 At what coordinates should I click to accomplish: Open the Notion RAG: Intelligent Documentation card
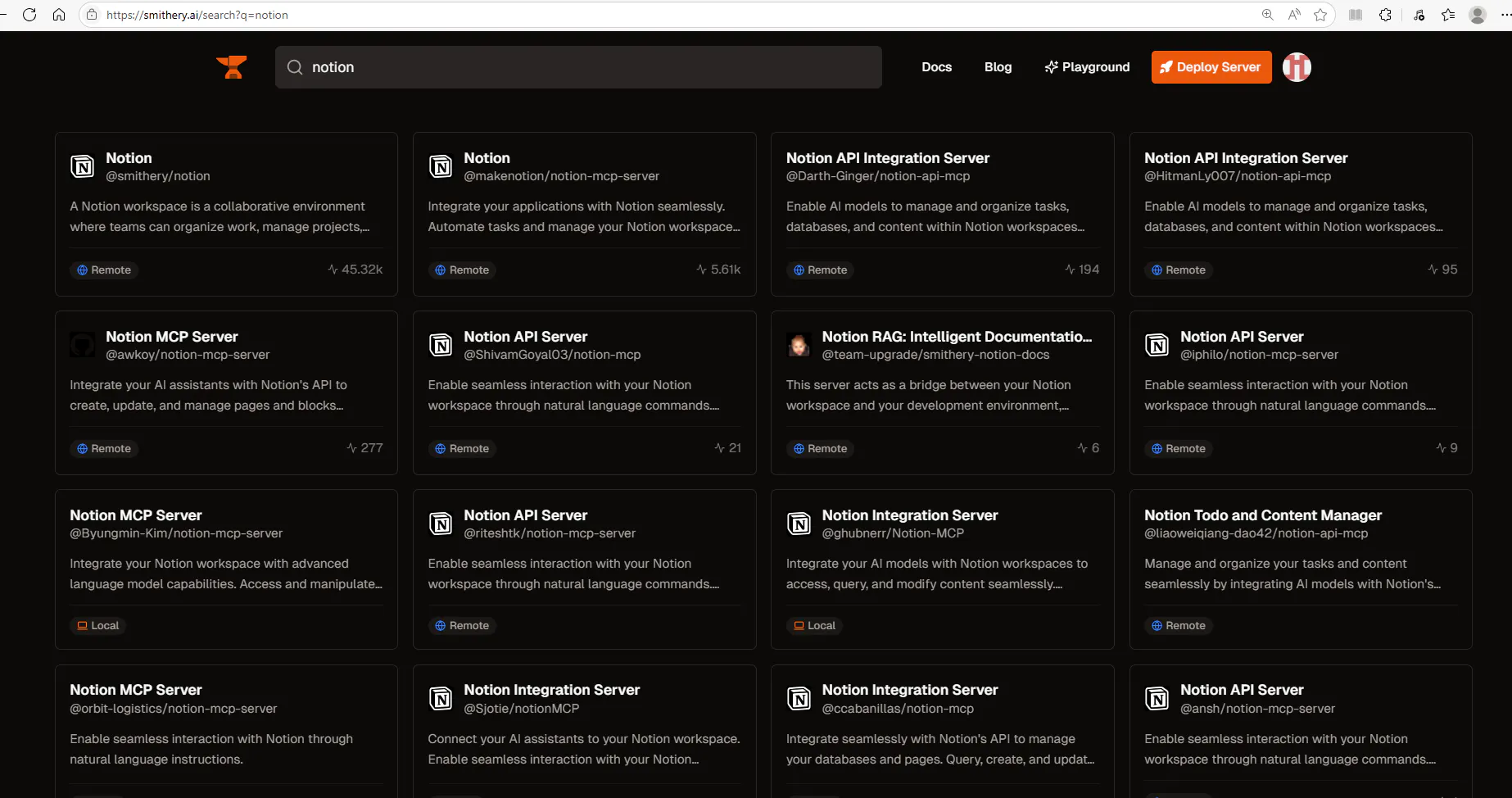coord(943,392)
